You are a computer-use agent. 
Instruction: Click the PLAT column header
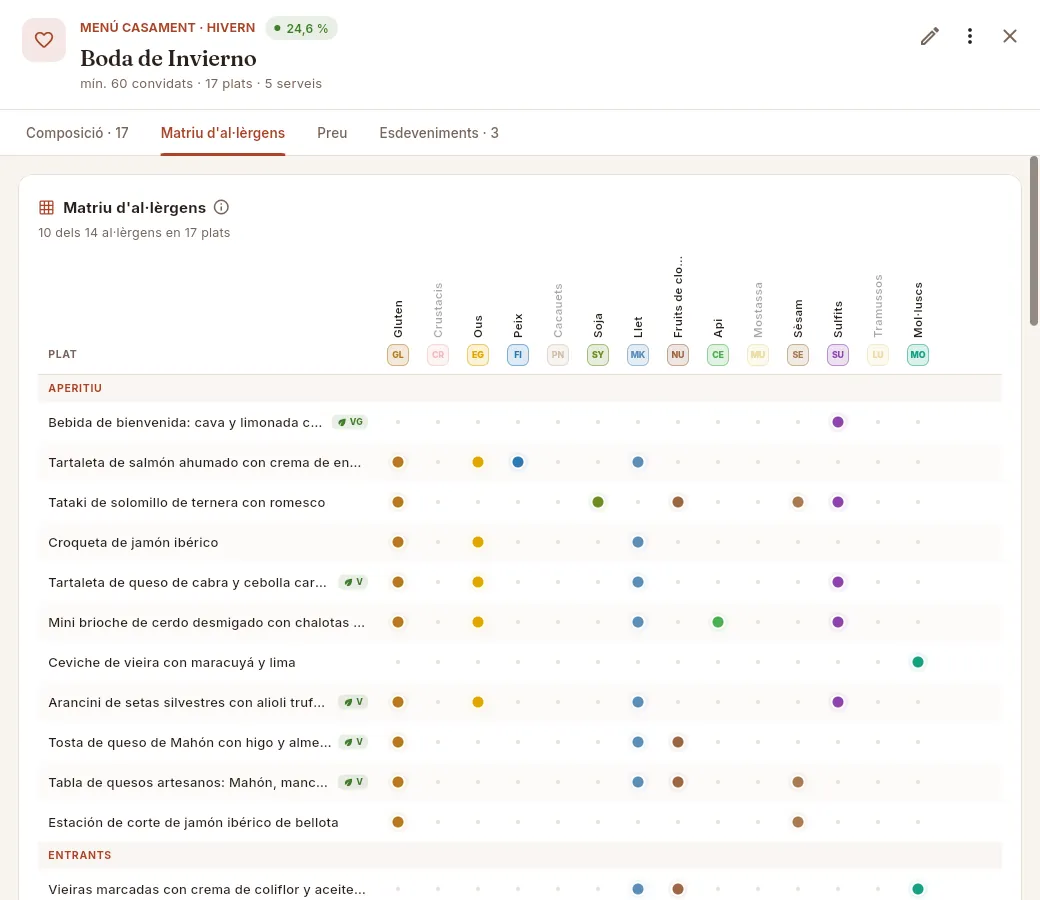pyautogui.click(x=62, y=354)
